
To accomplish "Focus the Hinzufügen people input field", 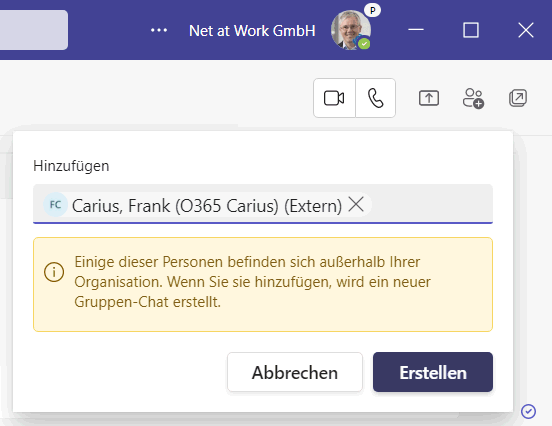I will coord(431,204).
